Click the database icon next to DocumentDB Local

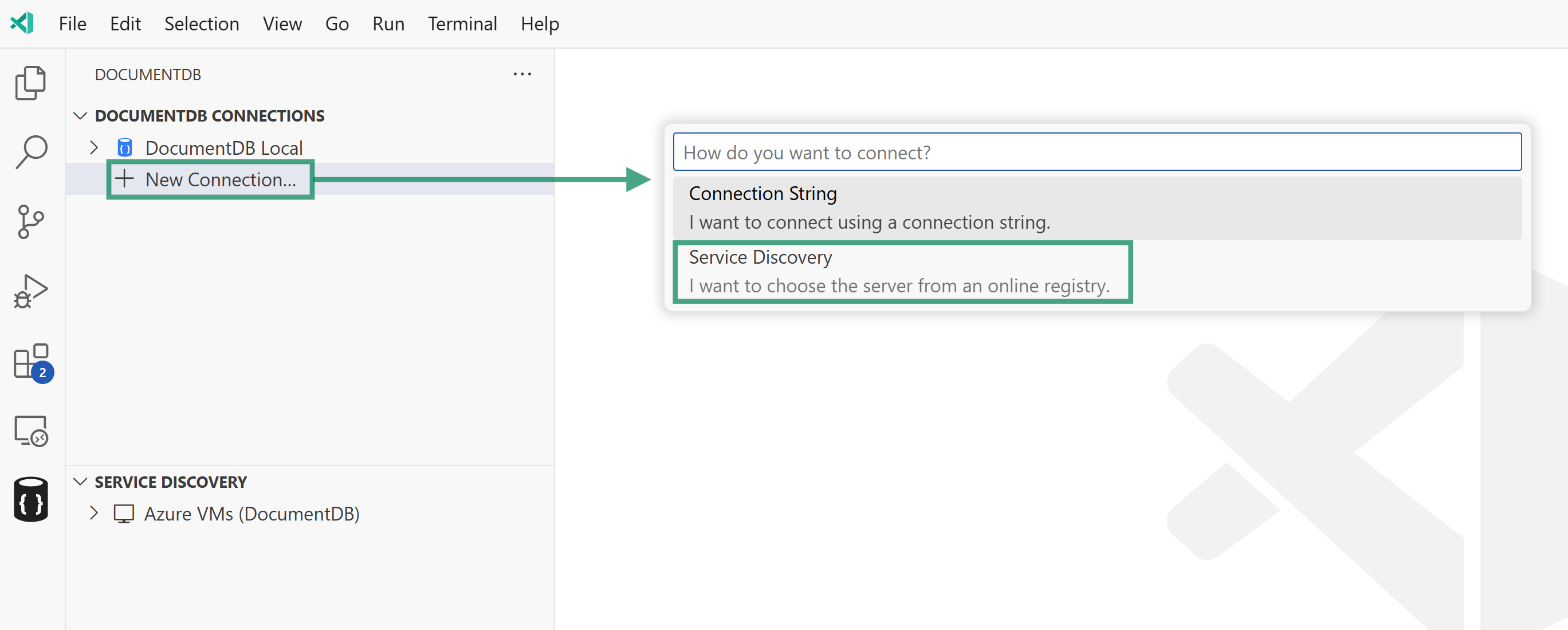coord(124,147)
